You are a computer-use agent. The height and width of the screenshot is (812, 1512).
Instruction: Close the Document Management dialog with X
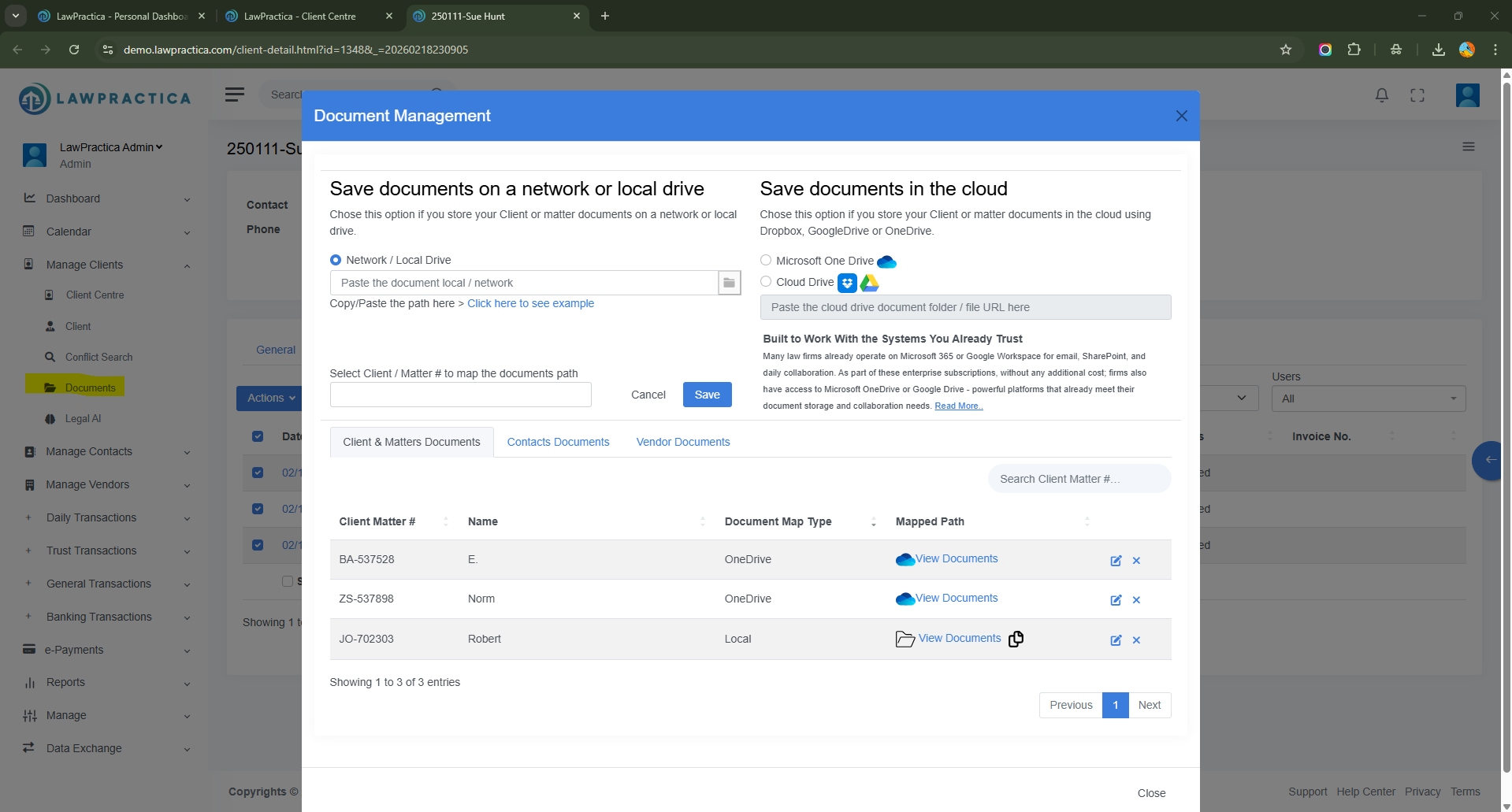pos(1181,116)
